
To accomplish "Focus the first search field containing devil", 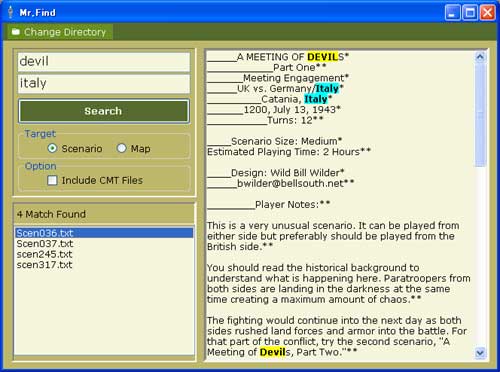I will 104,62.
